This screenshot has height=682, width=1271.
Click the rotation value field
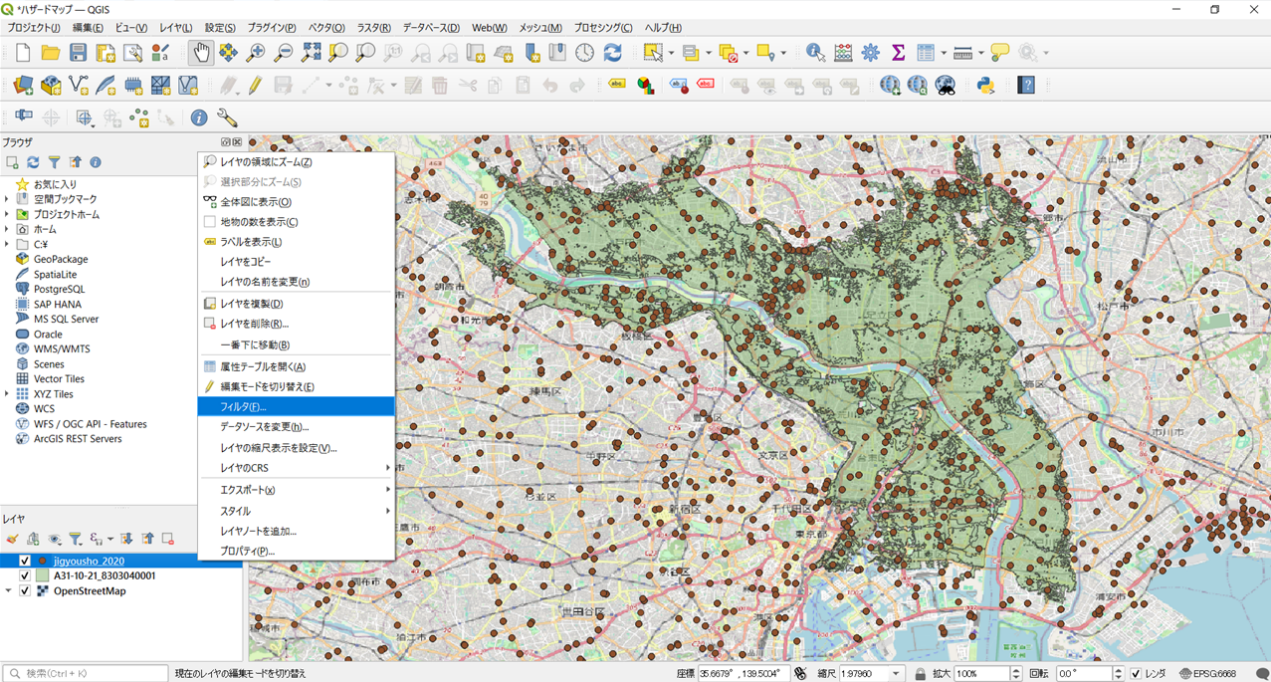pos(1082,674)
